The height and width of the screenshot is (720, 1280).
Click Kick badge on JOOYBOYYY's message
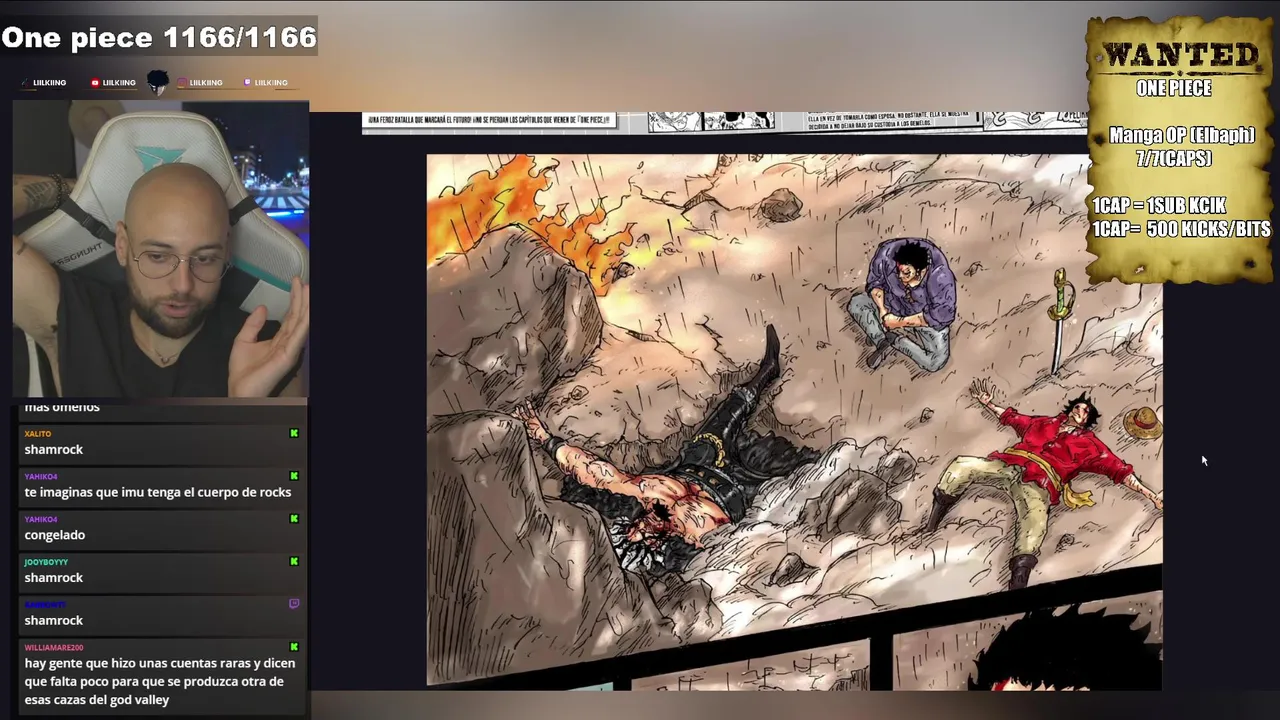[294, 562]
